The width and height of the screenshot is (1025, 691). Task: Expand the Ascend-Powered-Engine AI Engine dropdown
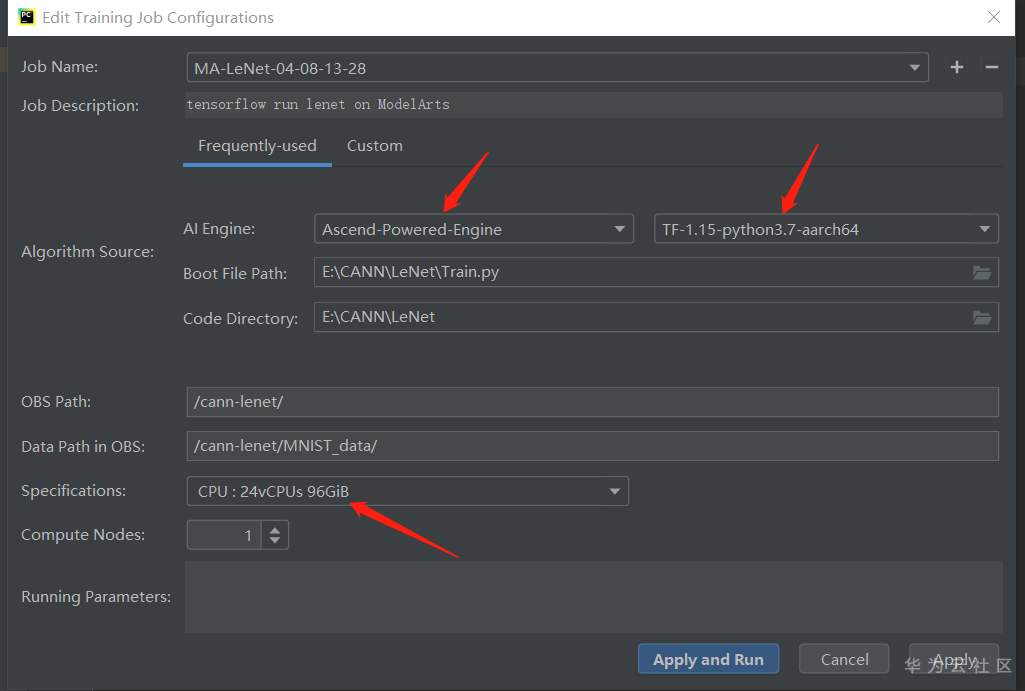click(619, 229)
